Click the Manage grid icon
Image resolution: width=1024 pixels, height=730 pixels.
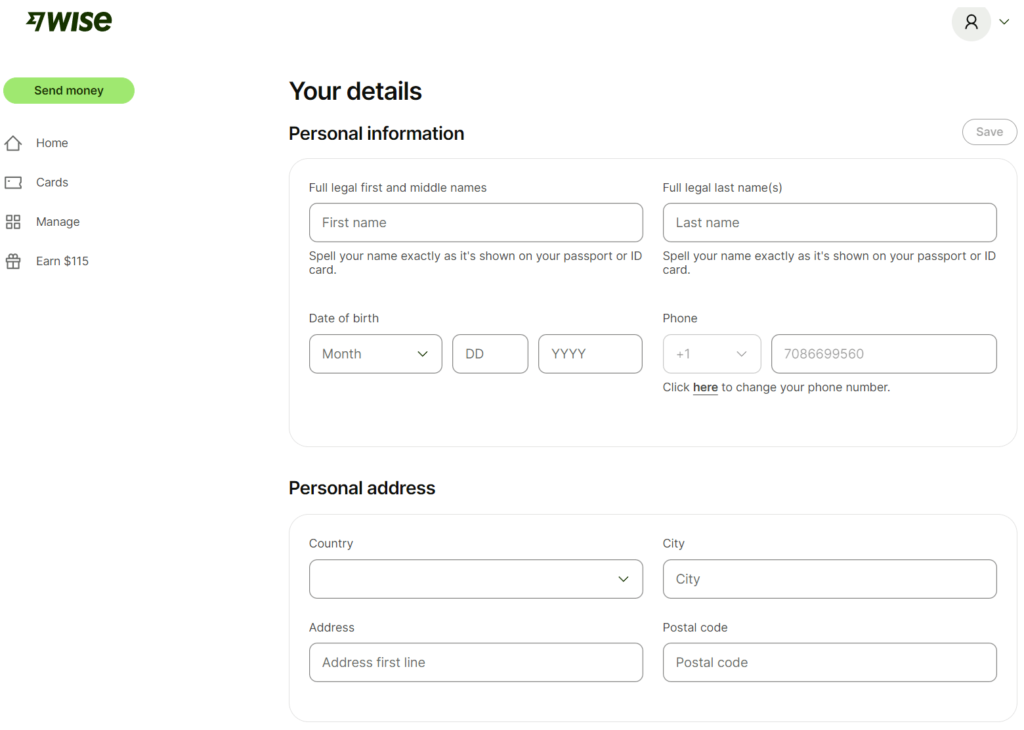[13, 221]
